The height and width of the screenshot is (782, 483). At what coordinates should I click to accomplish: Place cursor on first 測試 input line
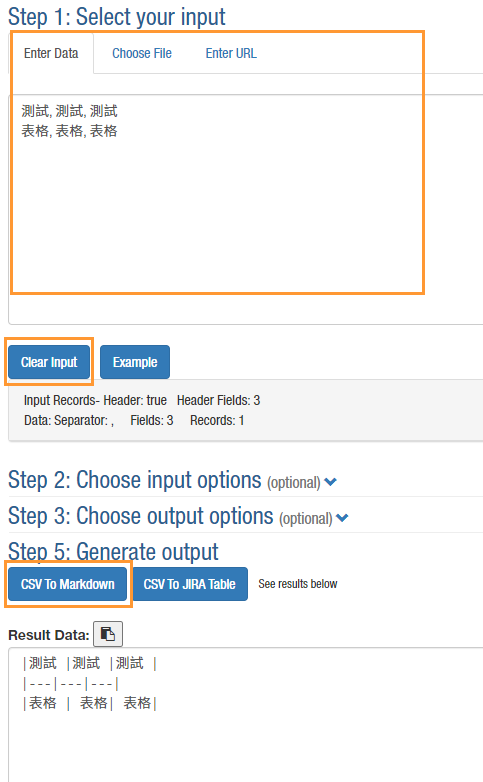(x=69, y=111)
